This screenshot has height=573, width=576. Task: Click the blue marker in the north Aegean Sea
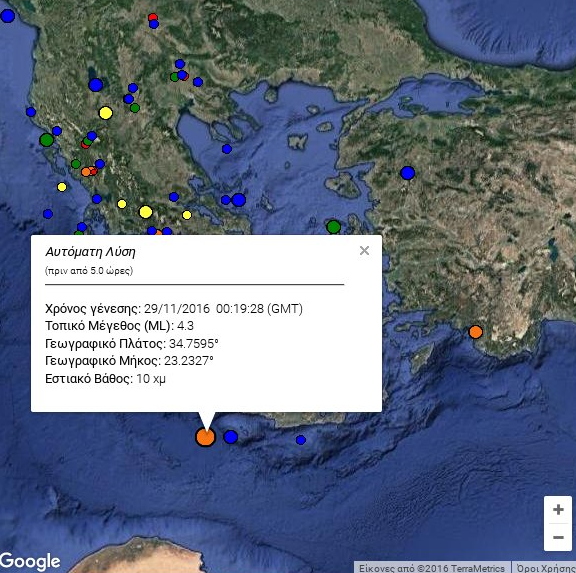point(227,149)
